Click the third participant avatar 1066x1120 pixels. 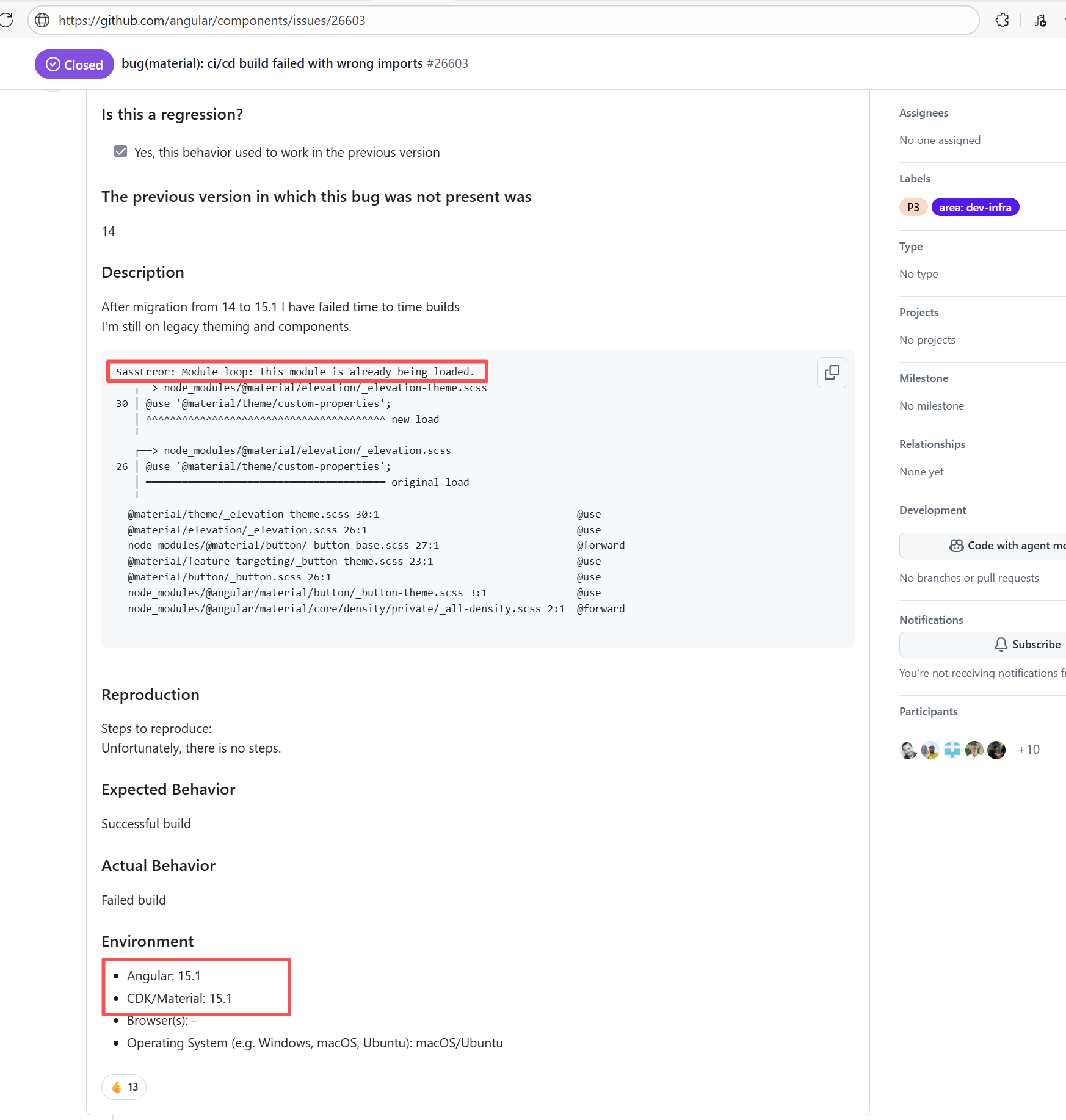pos(952,750)
